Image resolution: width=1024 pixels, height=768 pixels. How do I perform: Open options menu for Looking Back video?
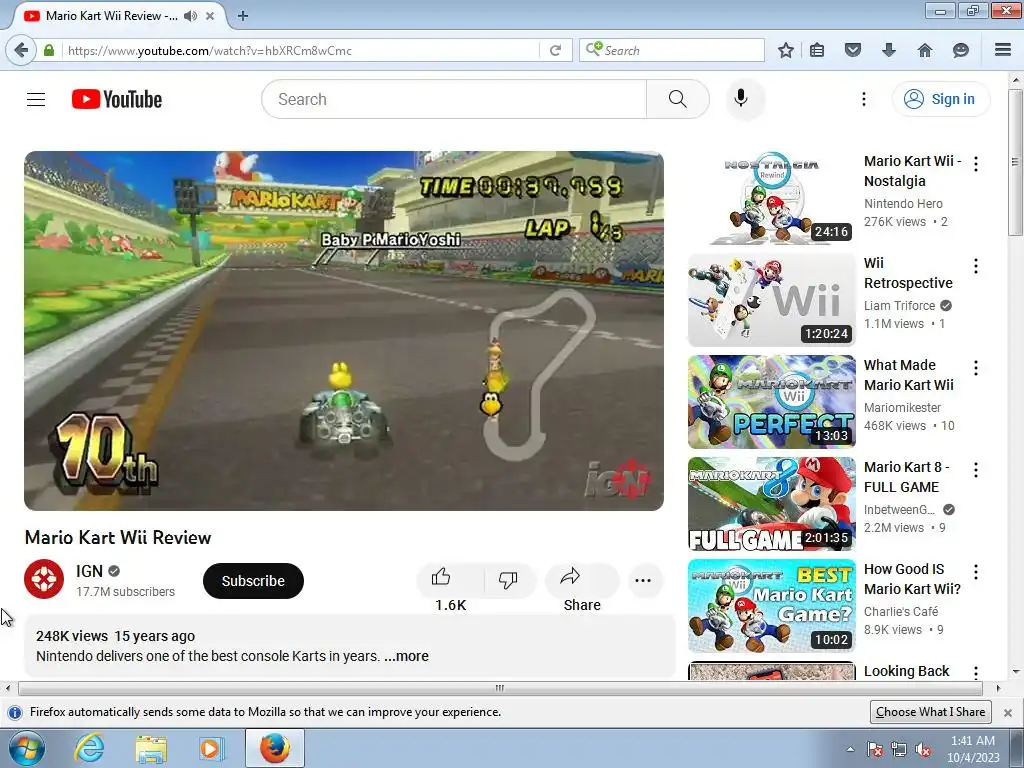(x=976, y=673)
